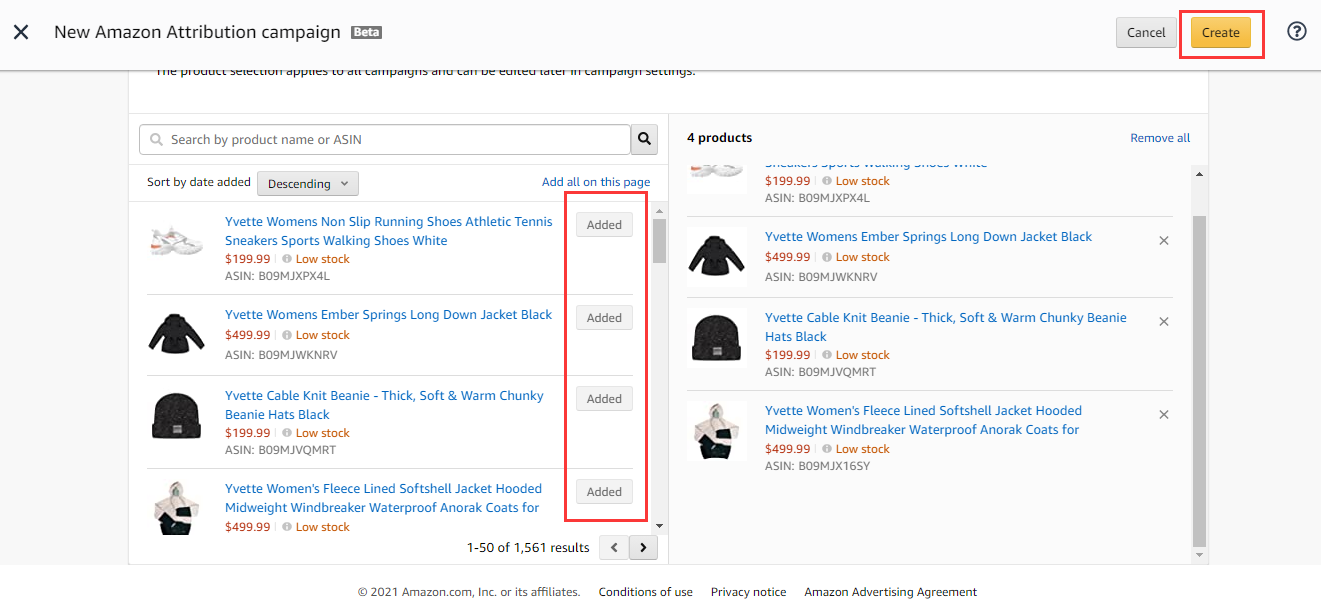This screenshot has height=608, width=1321.
Task: Click low stock info icon for the beanie
Action: (x=287, y=432)
